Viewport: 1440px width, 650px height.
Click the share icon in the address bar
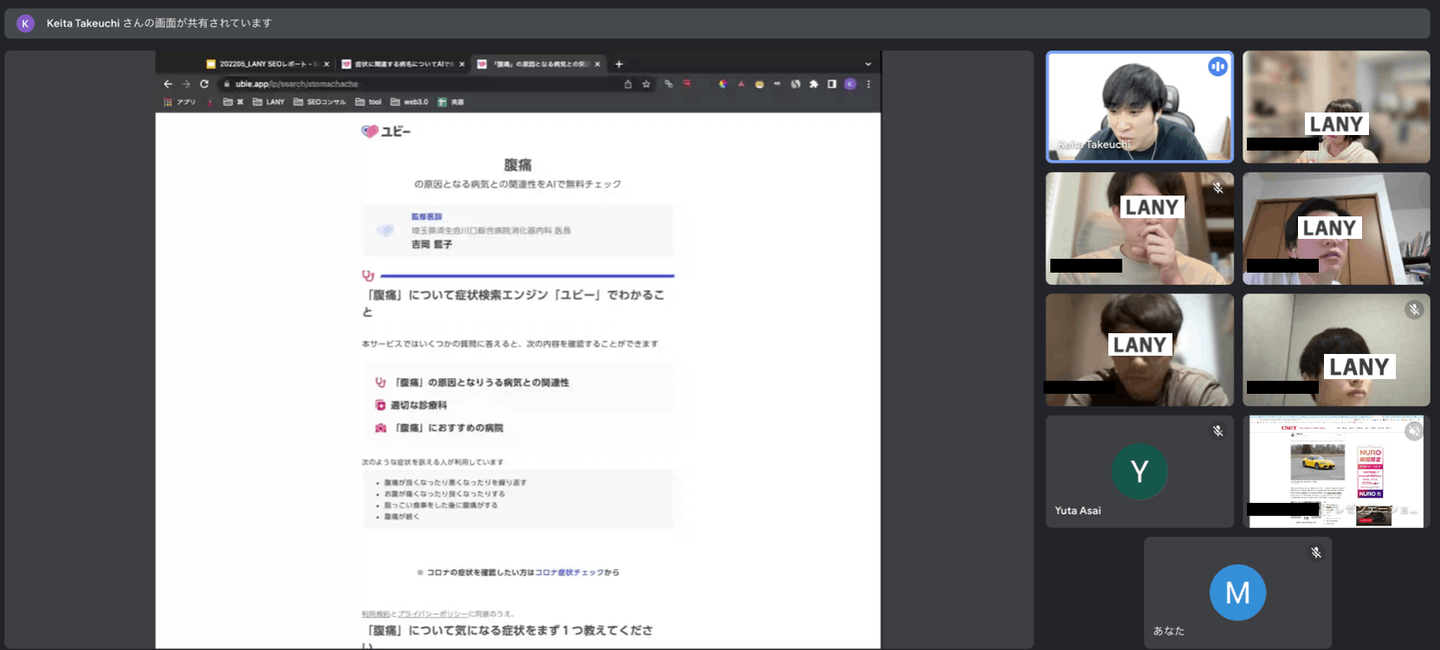point(628,84)
